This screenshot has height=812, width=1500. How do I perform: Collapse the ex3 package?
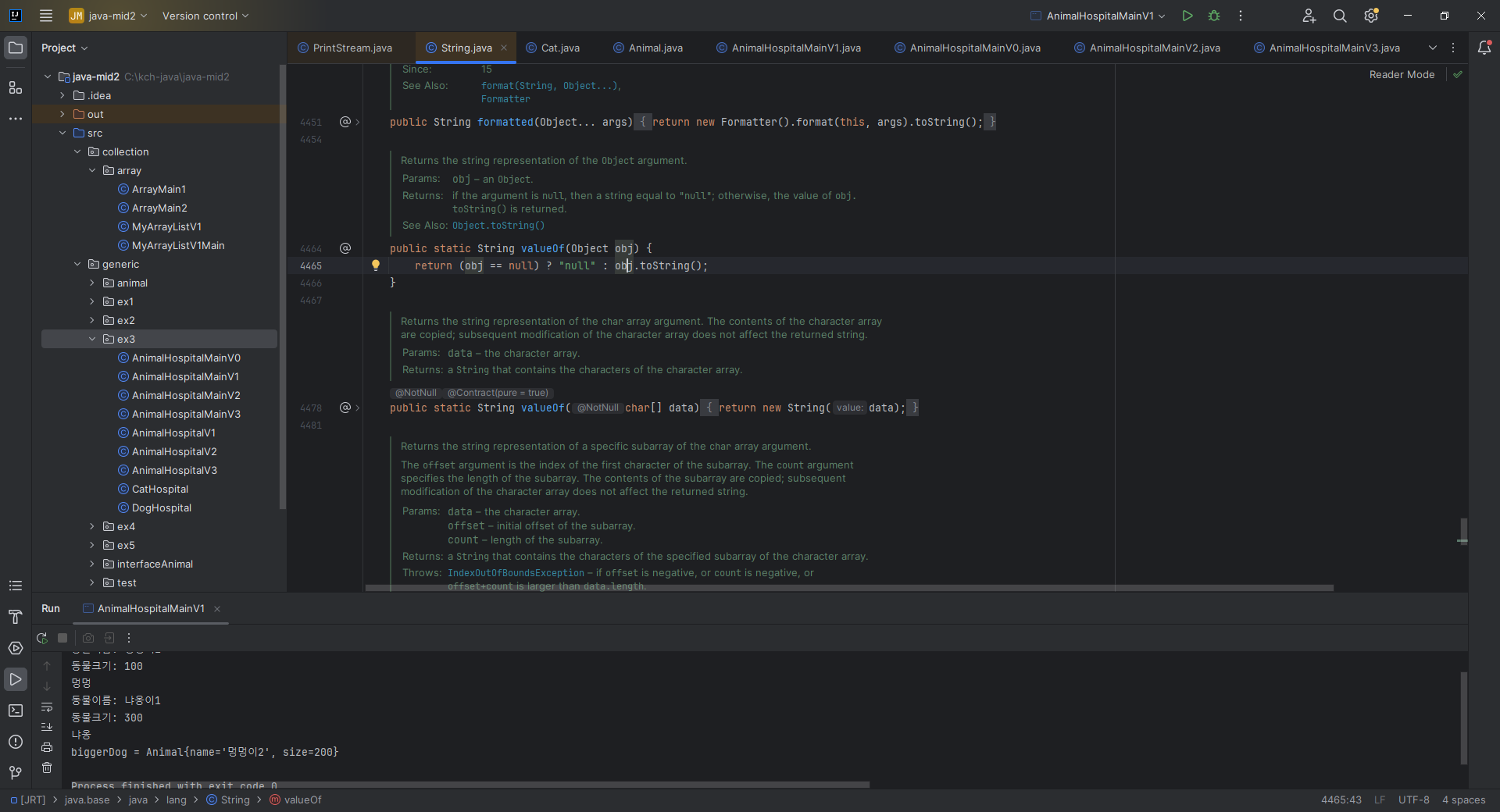(92, 339)
